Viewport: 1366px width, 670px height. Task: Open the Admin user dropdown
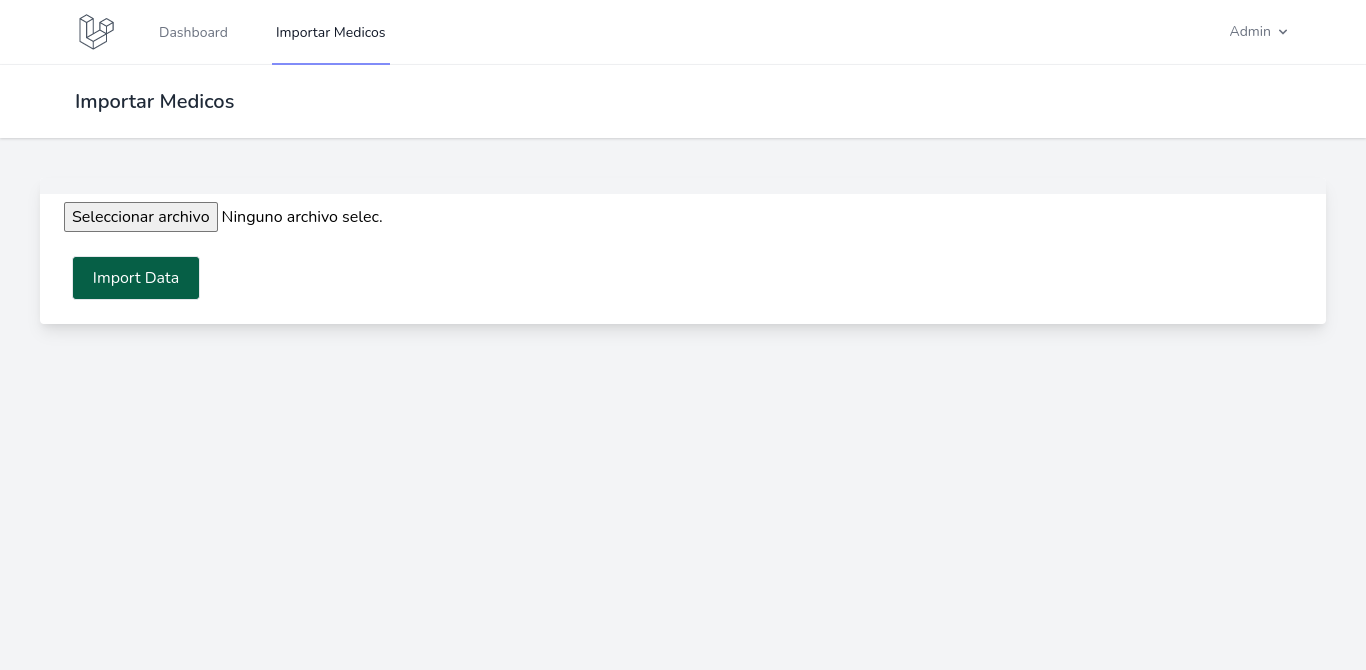tap(1258, 32)
